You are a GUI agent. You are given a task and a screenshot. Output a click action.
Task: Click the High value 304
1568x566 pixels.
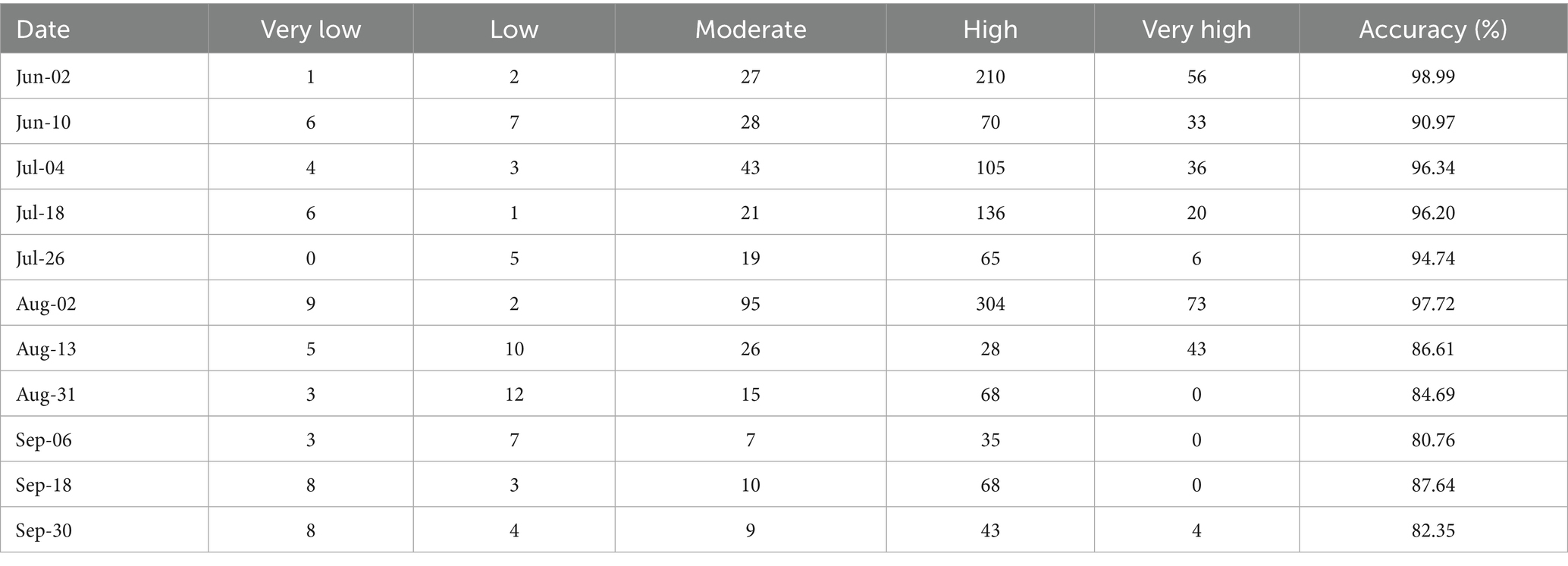click(x=990, y=304)
